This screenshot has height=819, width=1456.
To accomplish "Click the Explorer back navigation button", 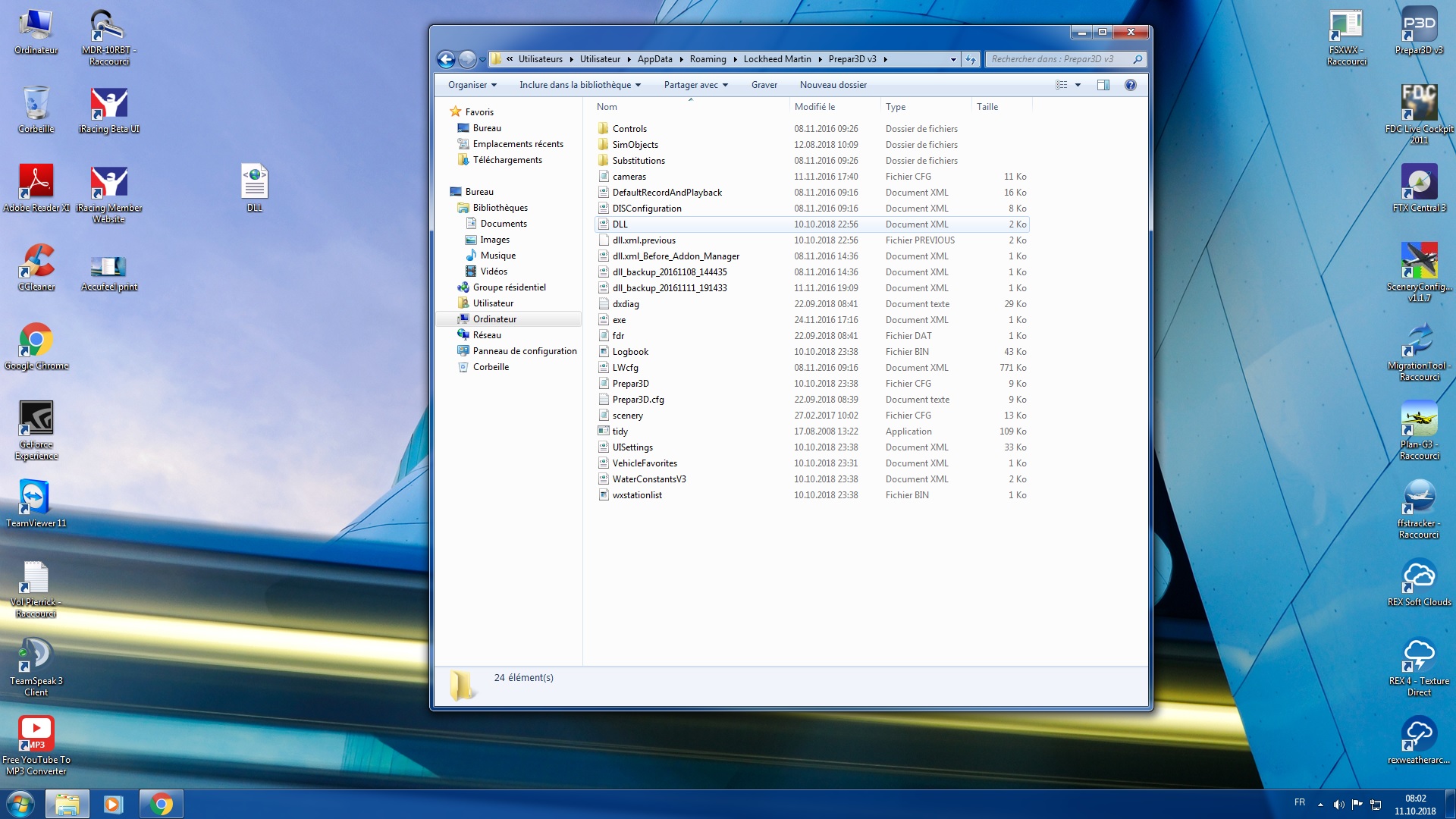I will (x=446, y=59).
